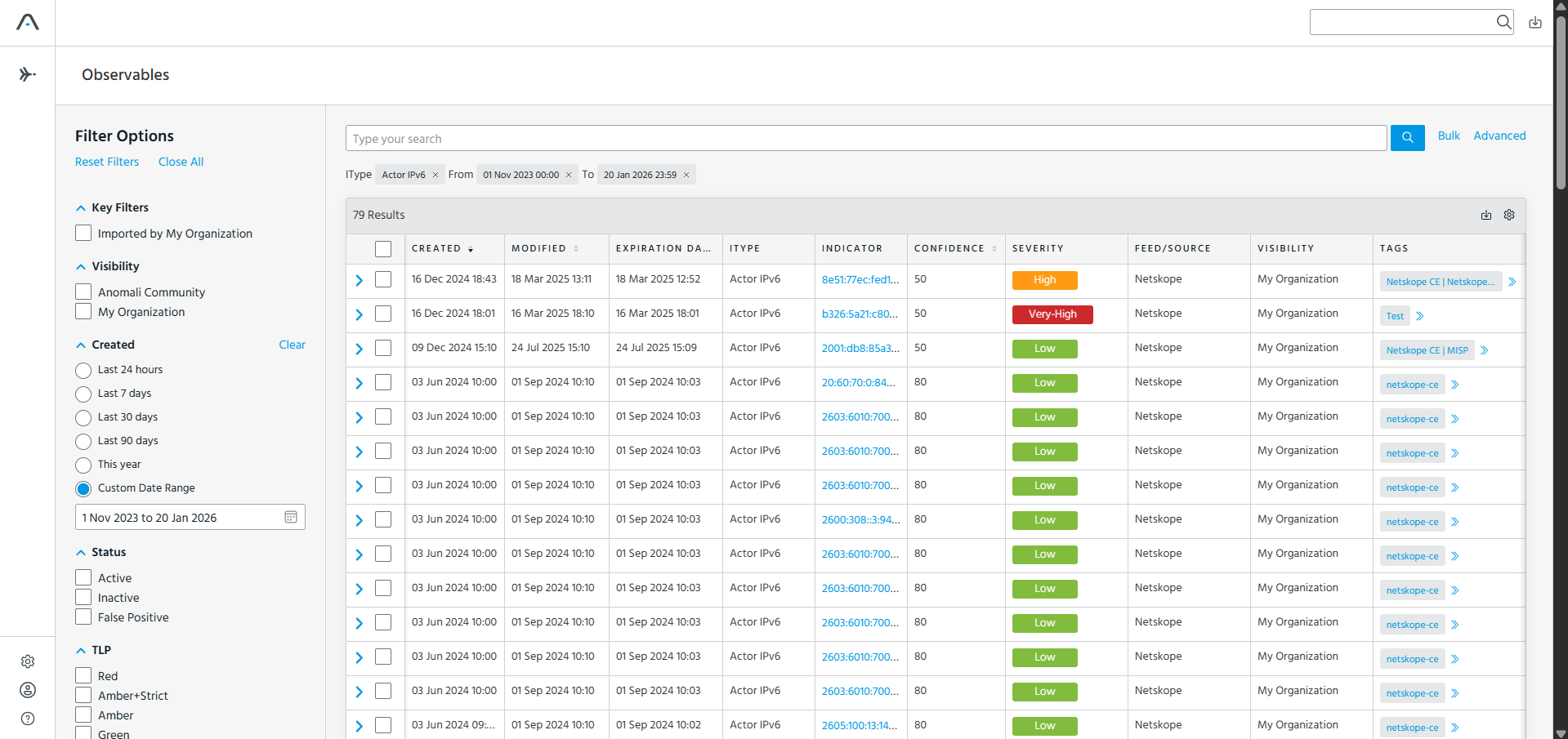Expand the sidebar navigation arrow icon
Viewport: 1568px width, 739px height.
point(28,74)
